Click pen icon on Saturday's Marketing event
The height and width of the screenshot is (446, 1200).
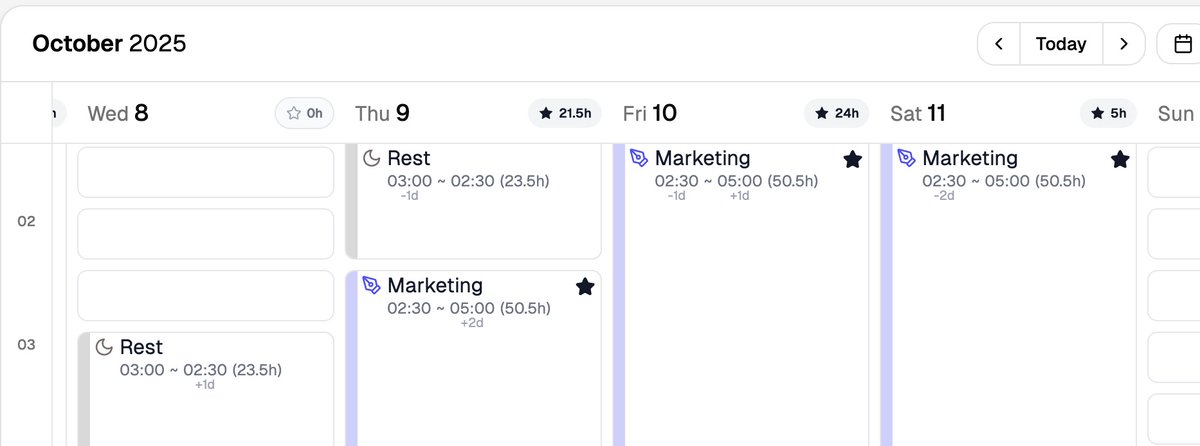[x=906, y=158]
